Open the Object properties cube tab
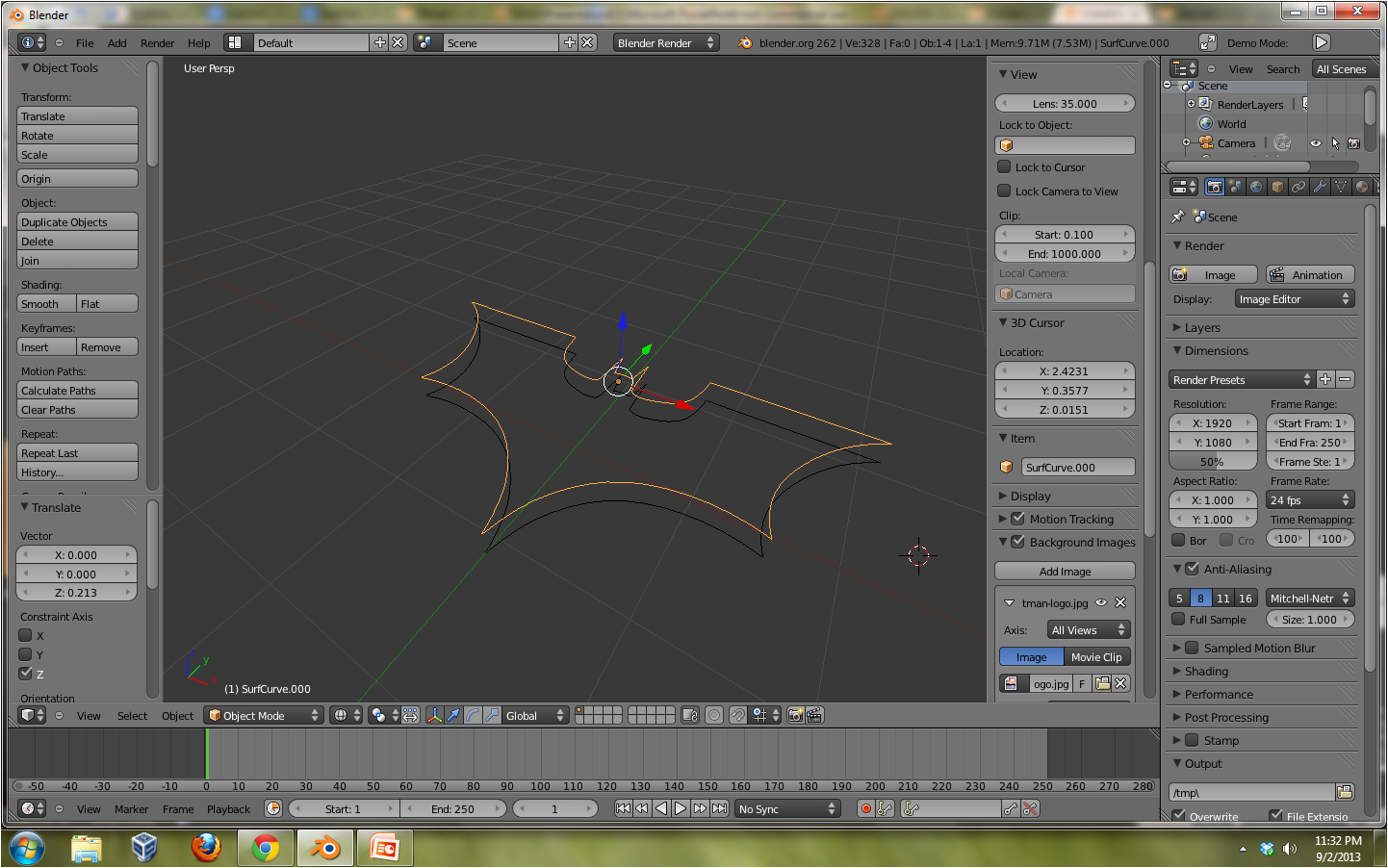 coord(1278,187)
